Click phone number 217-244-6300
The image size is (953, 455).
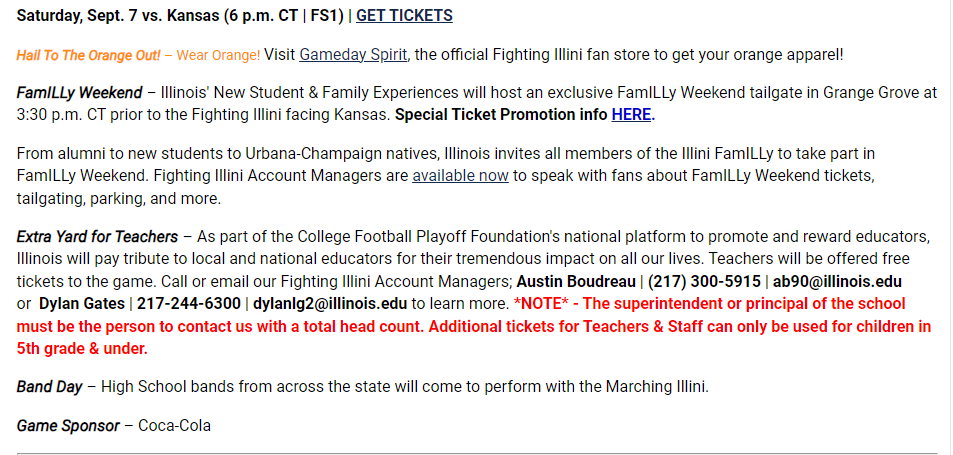pyautogui.click(x=189, y=303)
